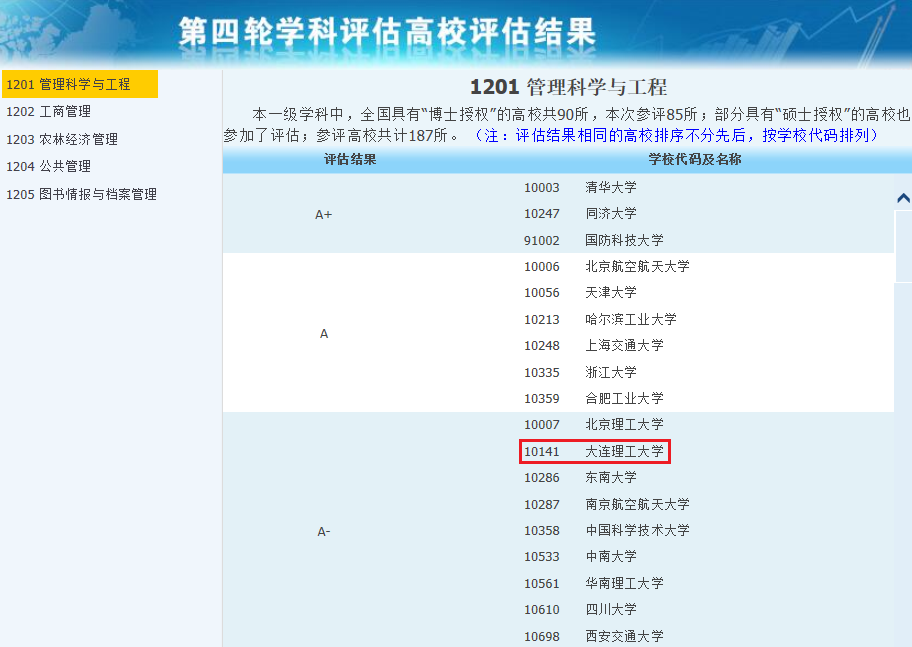This screenshot has width=912, height=647.
Task: Click 北京航空航天大学 in the A tier
Action: [636, 266]
